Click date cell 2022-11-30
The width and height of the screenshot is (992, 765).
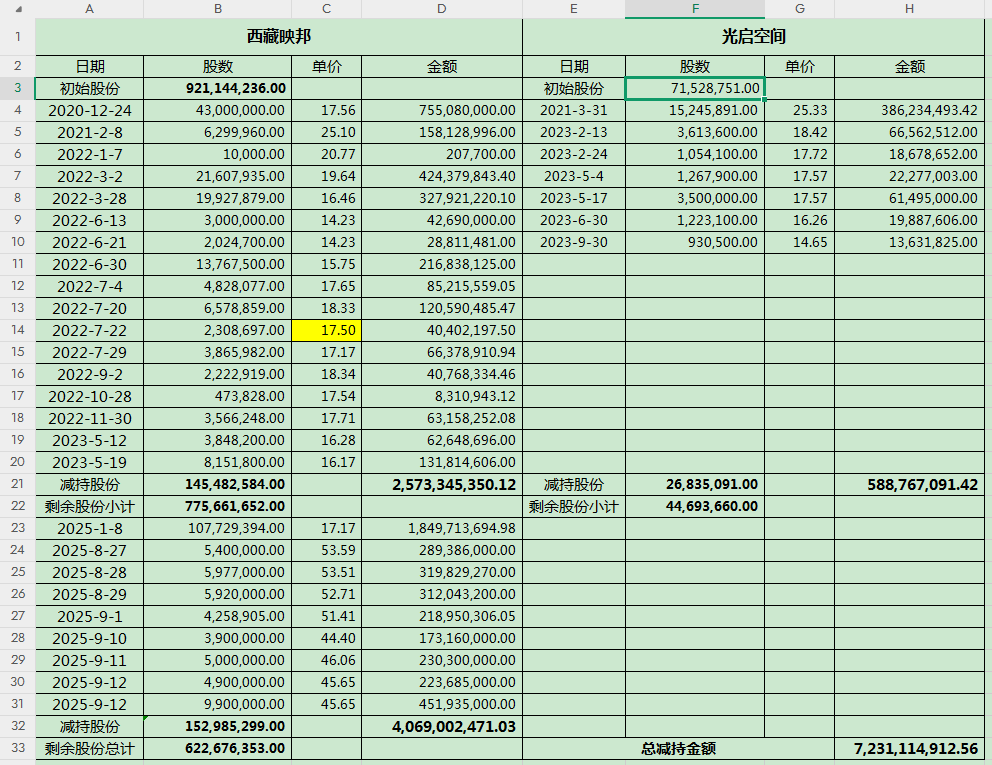[x=89, y=418]
